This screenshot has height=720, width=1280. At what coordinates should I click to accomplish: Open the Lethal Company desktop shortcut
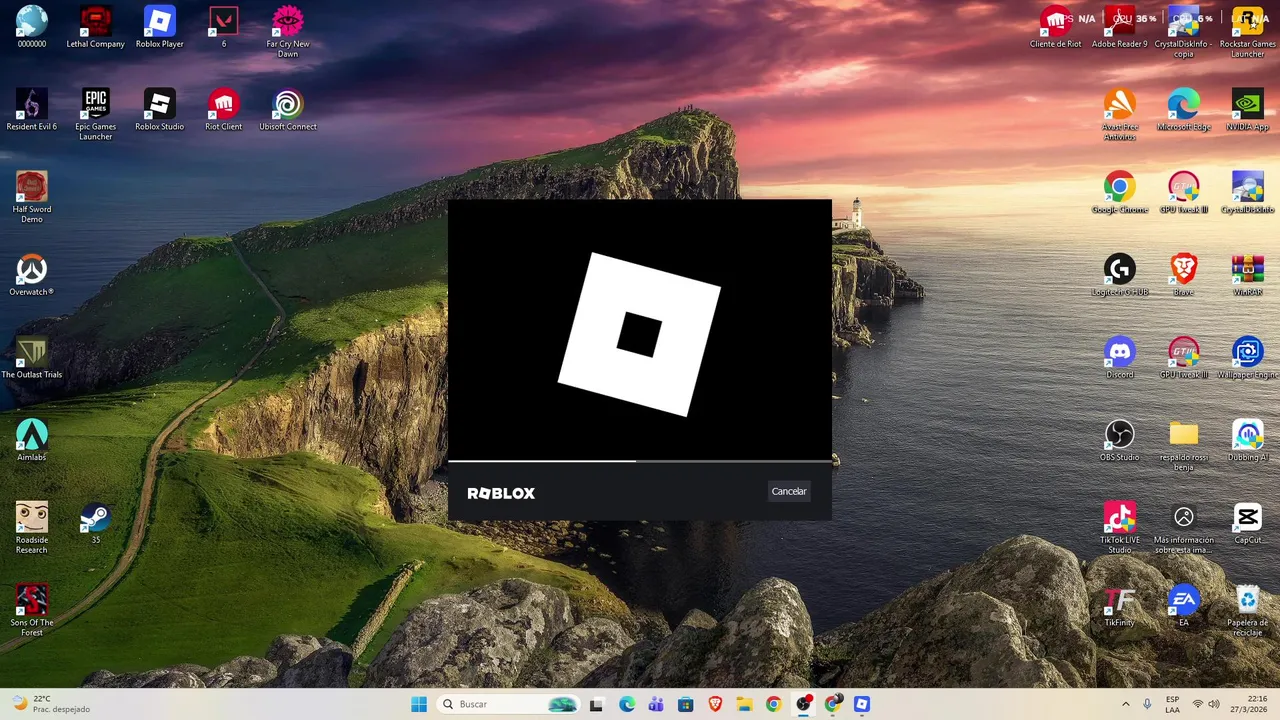coord(96,27)
